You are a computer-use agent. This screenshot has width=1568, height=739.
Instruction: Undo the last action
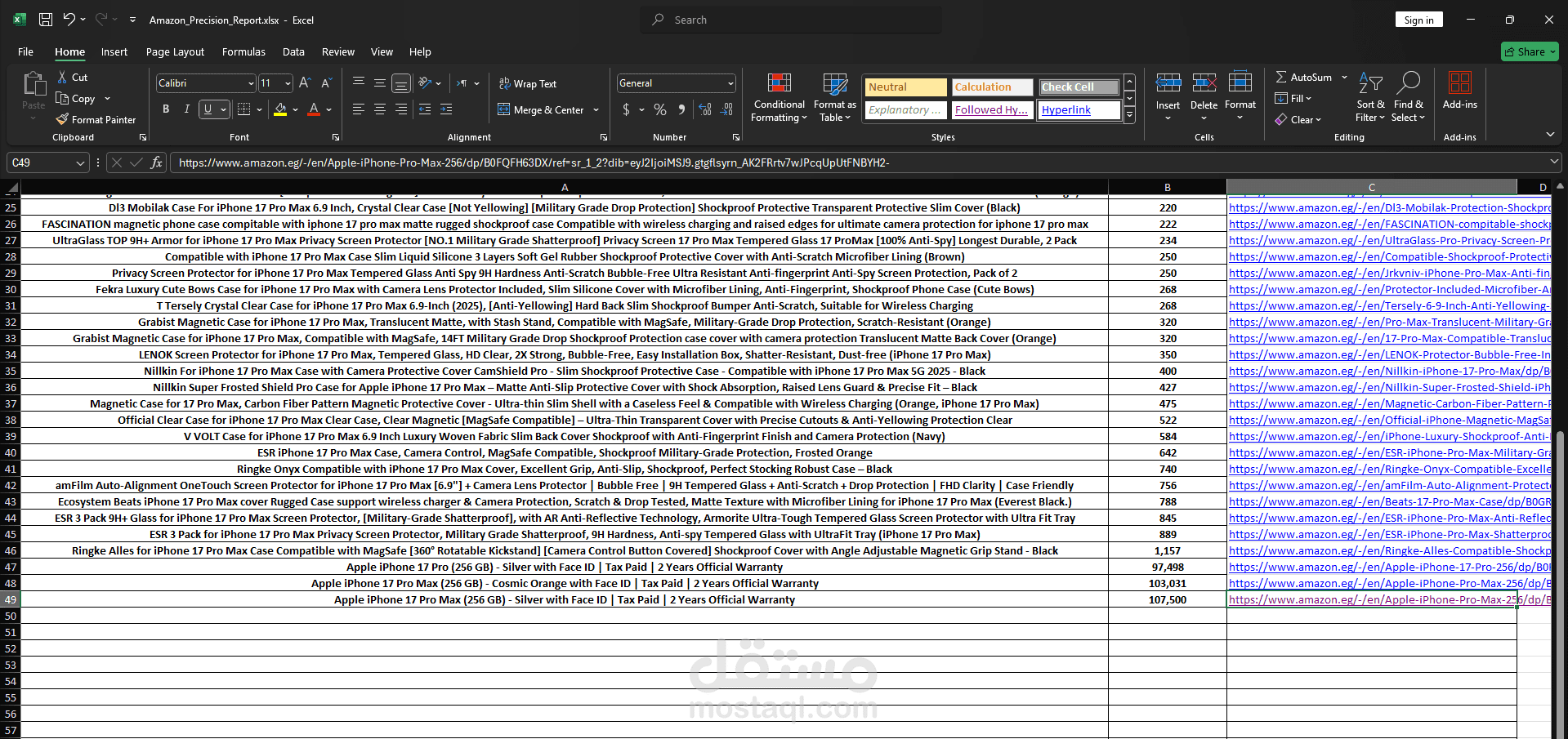pos(69,20)
